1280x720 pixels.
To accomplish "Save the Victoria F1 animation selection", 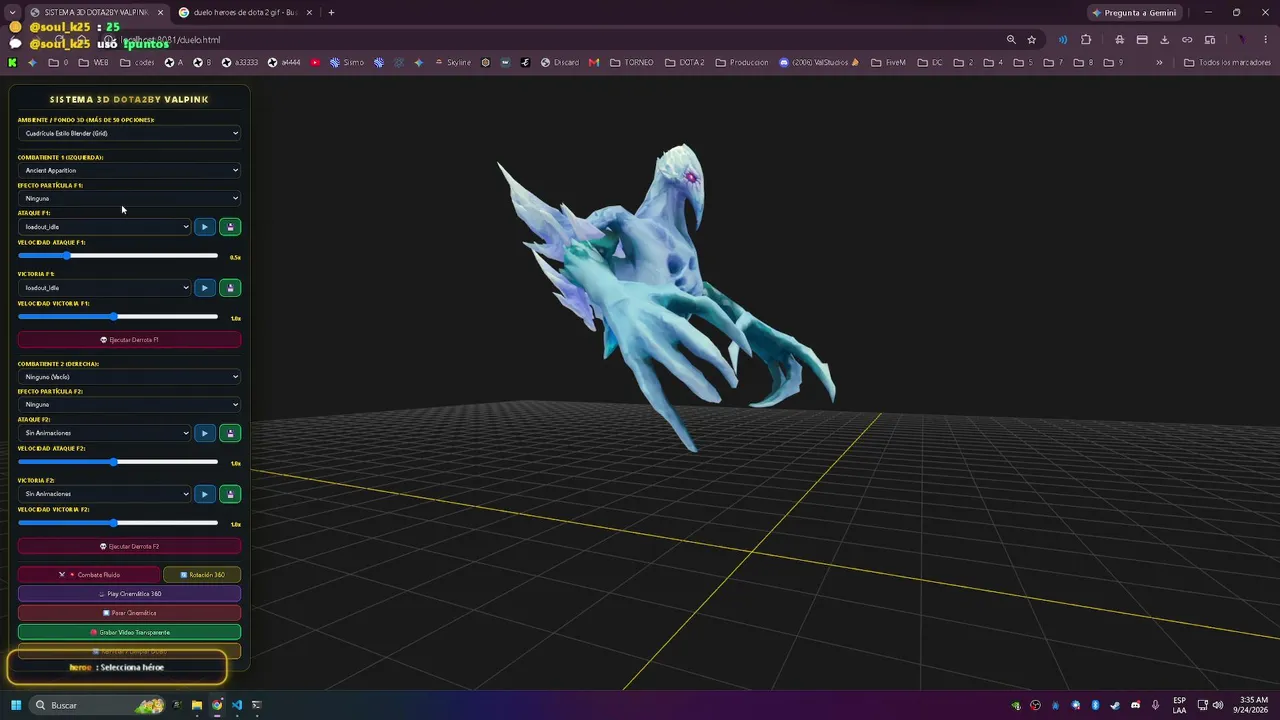I will [x=230, y=288].
